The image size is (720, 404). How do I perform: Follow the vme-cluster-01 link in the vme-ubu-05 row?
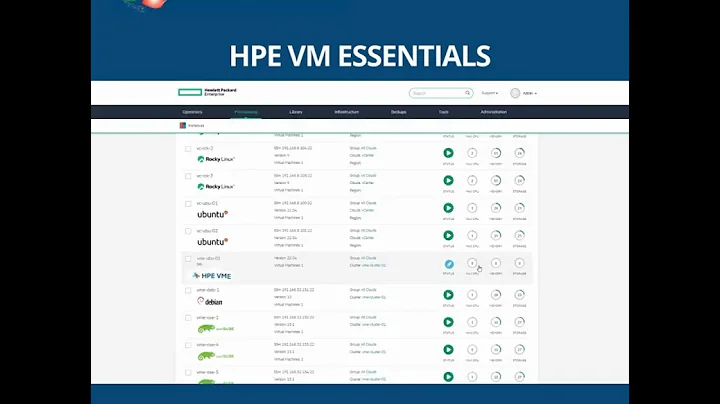374,265
